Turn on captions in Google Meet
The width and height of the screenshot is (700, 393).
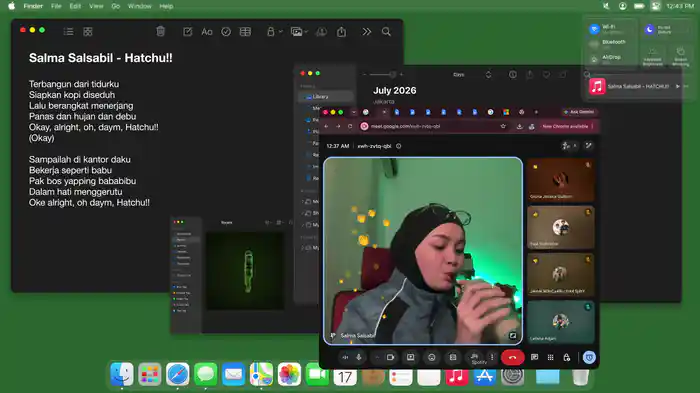pyautogui.click(x=453, y=357)
